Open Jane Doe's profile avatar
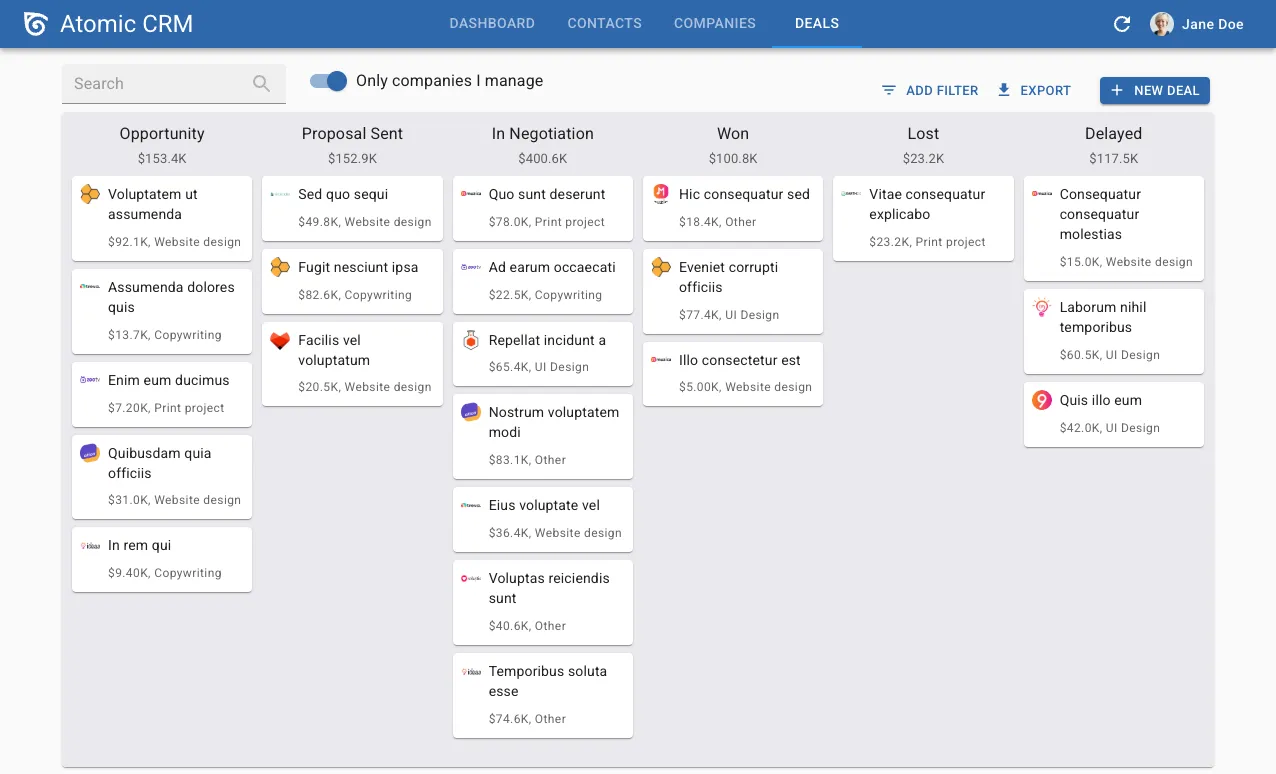 tap(1161, 23)
